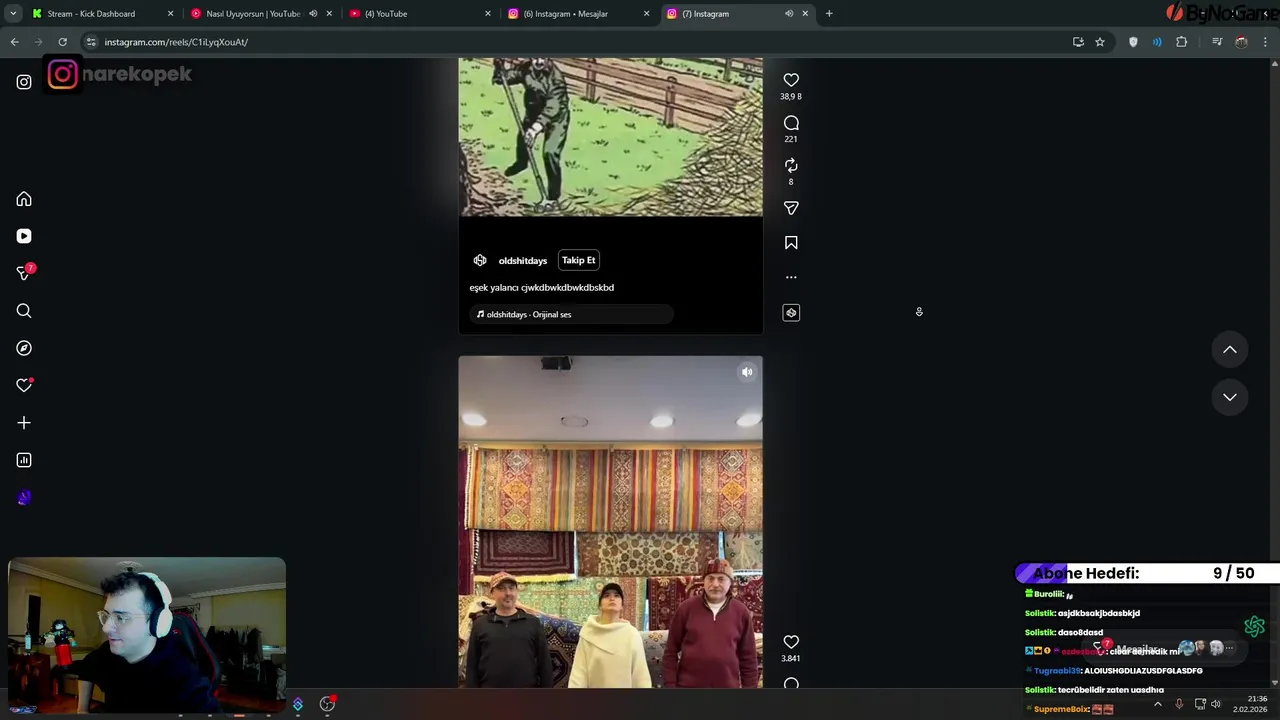
Task: Click the 3.841 like count
Action: (791, 659)
